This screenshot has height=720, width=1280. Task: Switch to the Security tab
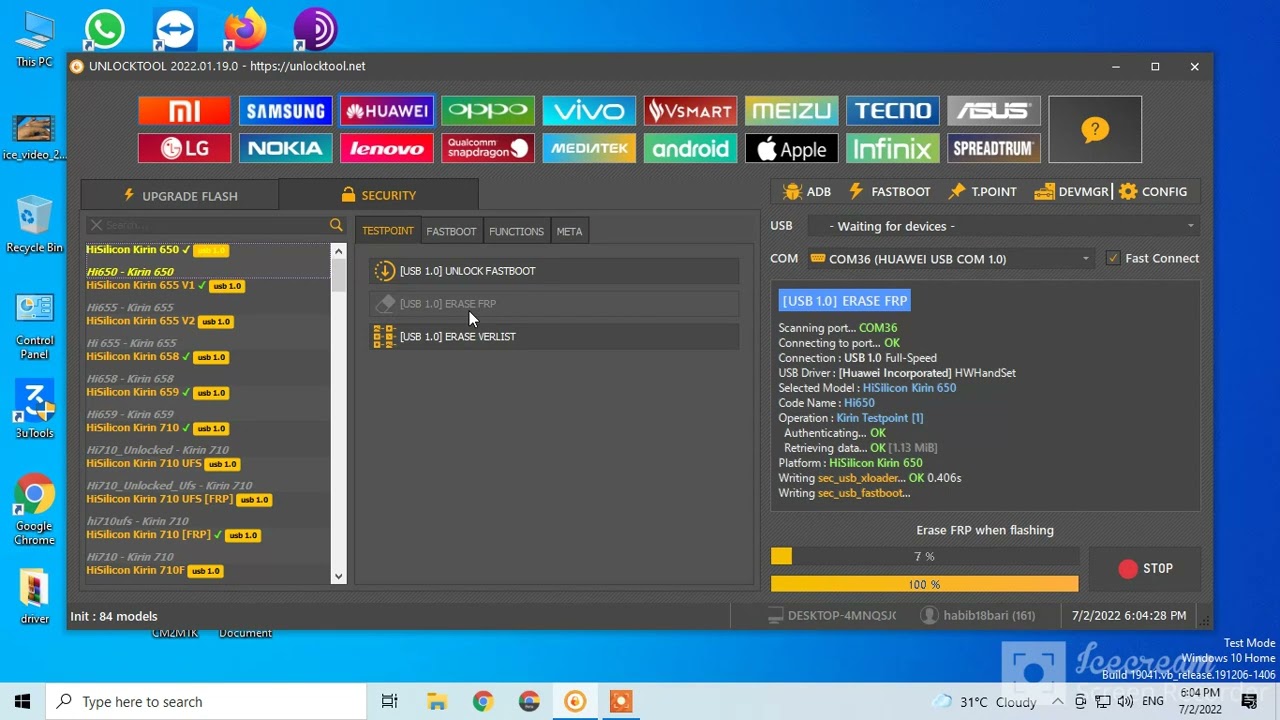pyautogui.click(x=378, y=195)
